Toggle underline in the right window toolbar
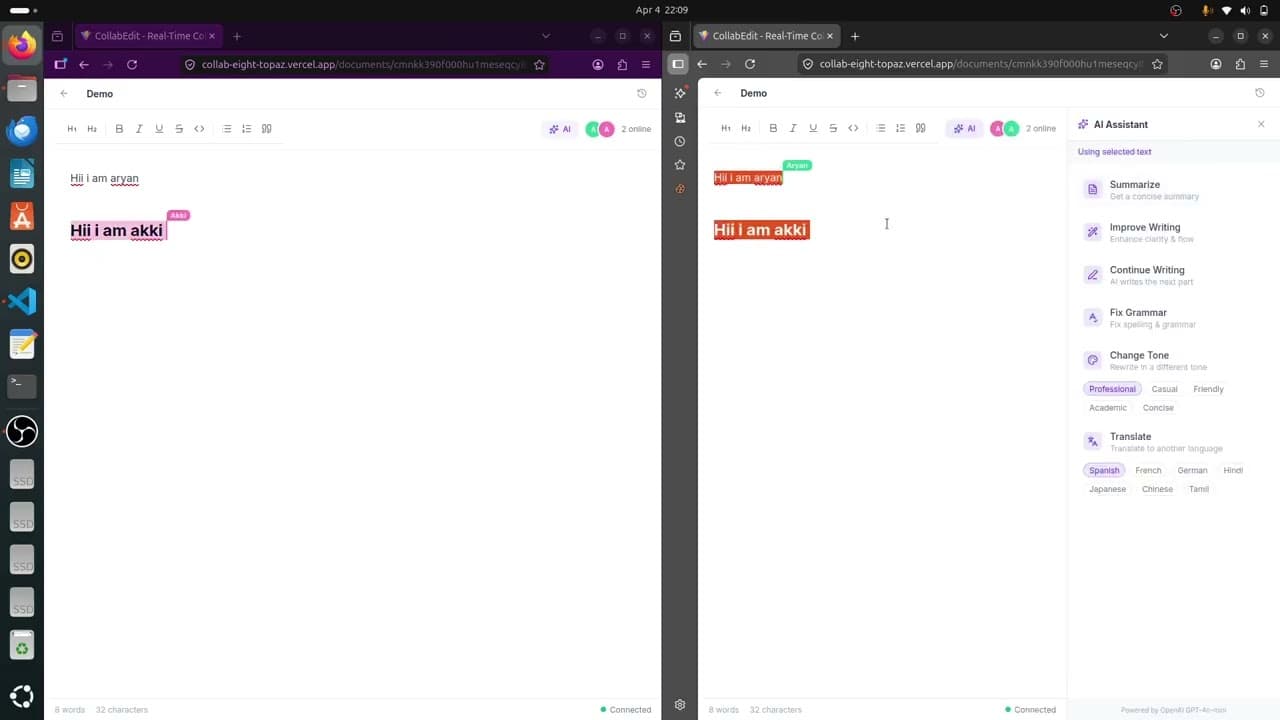 pyautogui.click(x=813, y=128)
